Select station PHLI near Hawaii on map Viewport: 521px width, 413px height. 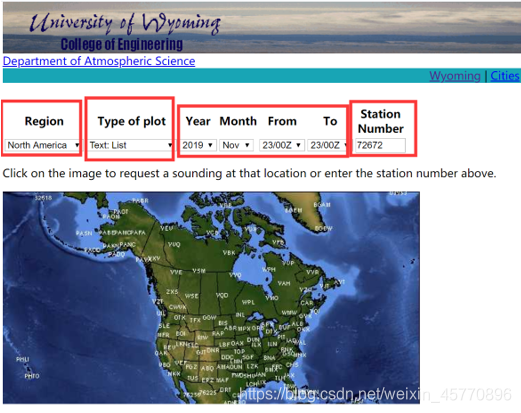point(22,359)
